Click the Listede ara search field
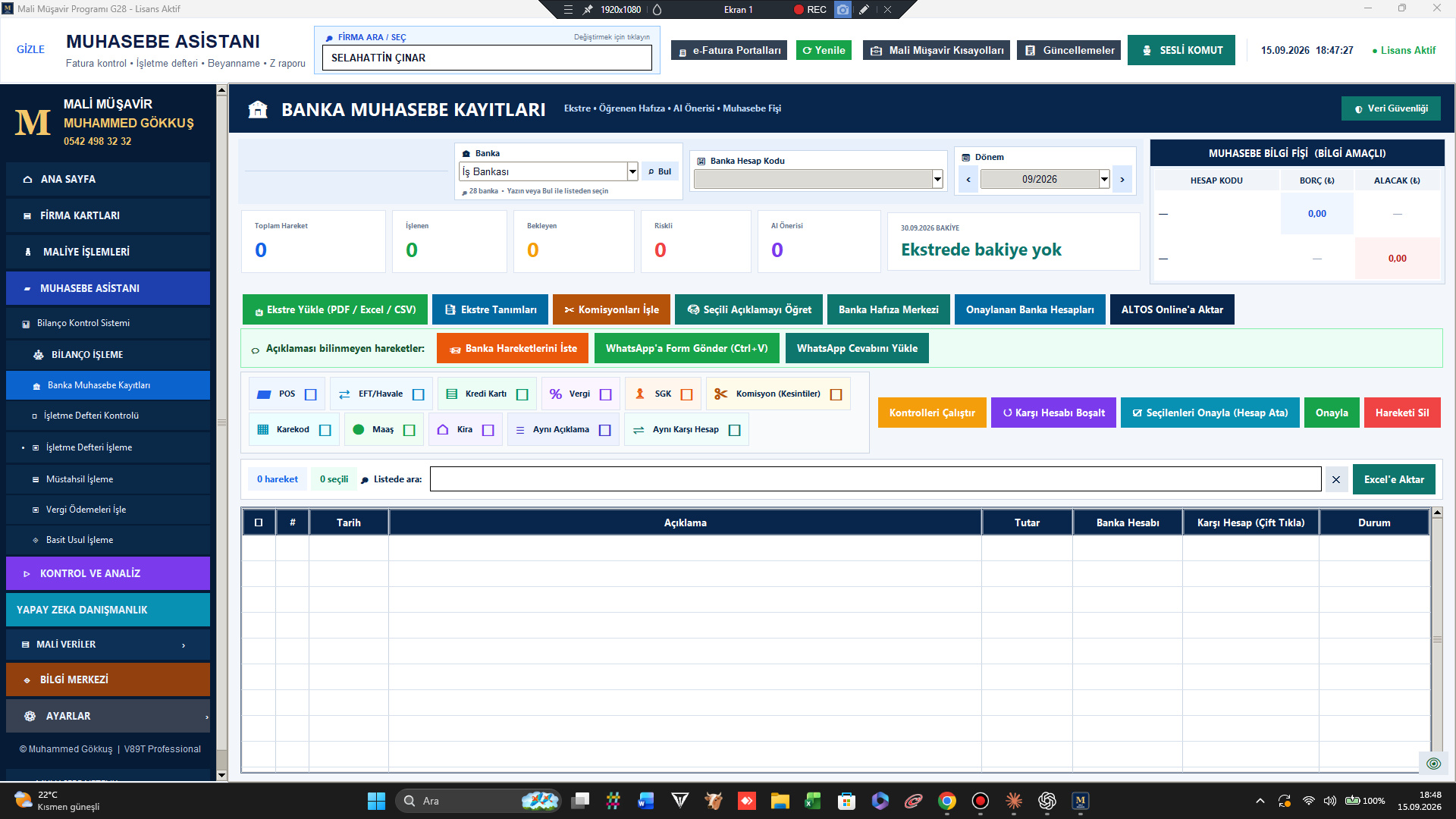Screen dimensions: 1456x819 click(875, 479)
